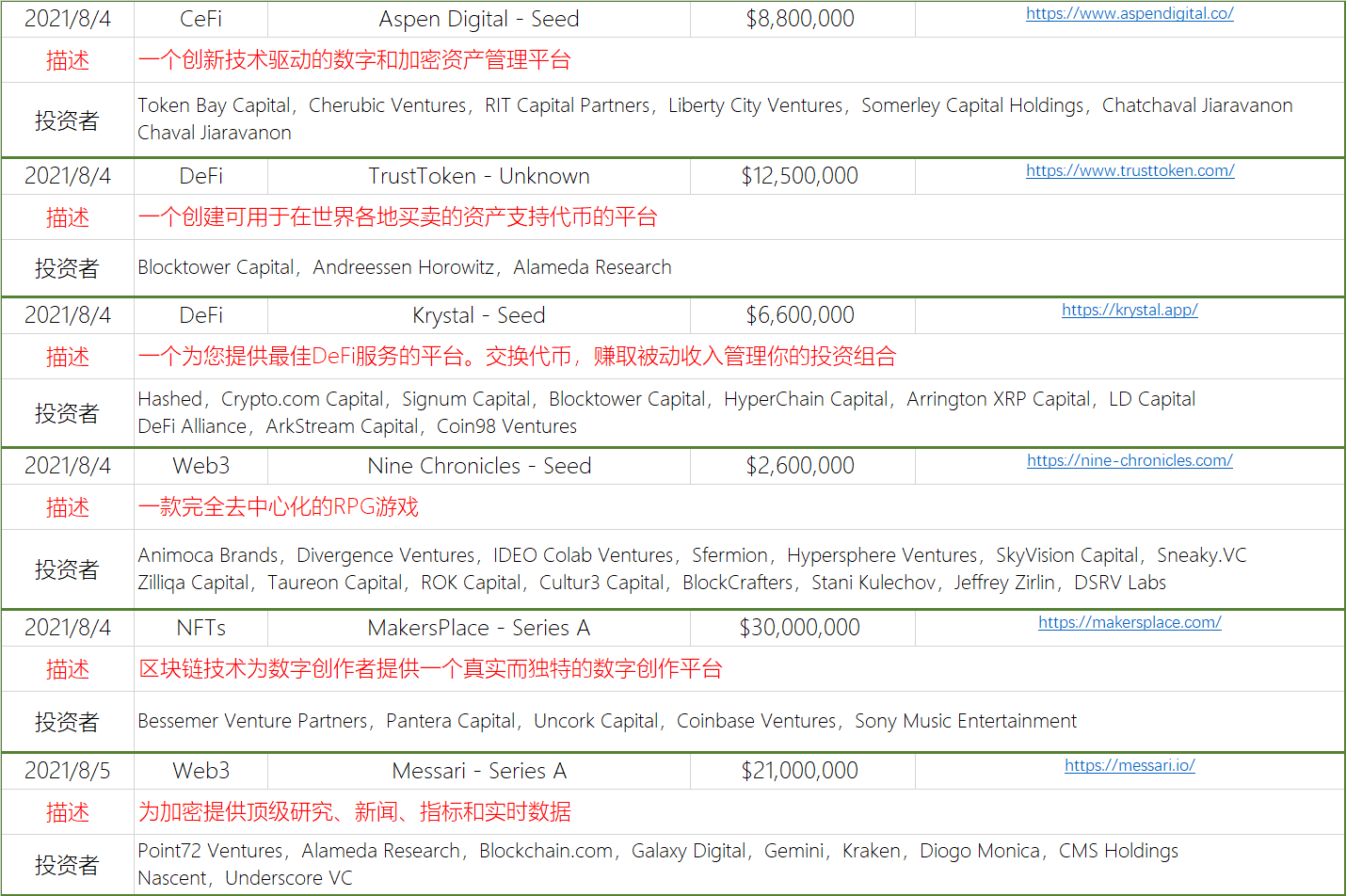Select the Aspen Digital description text
The width and height of the screenshot is (1346, 896).
coord(355,60)
